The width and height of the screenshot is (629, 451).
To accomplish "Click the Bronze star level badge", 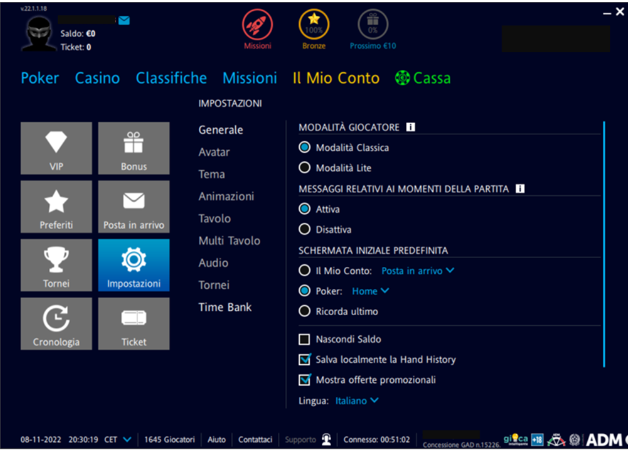I will (x=314, y=25).
